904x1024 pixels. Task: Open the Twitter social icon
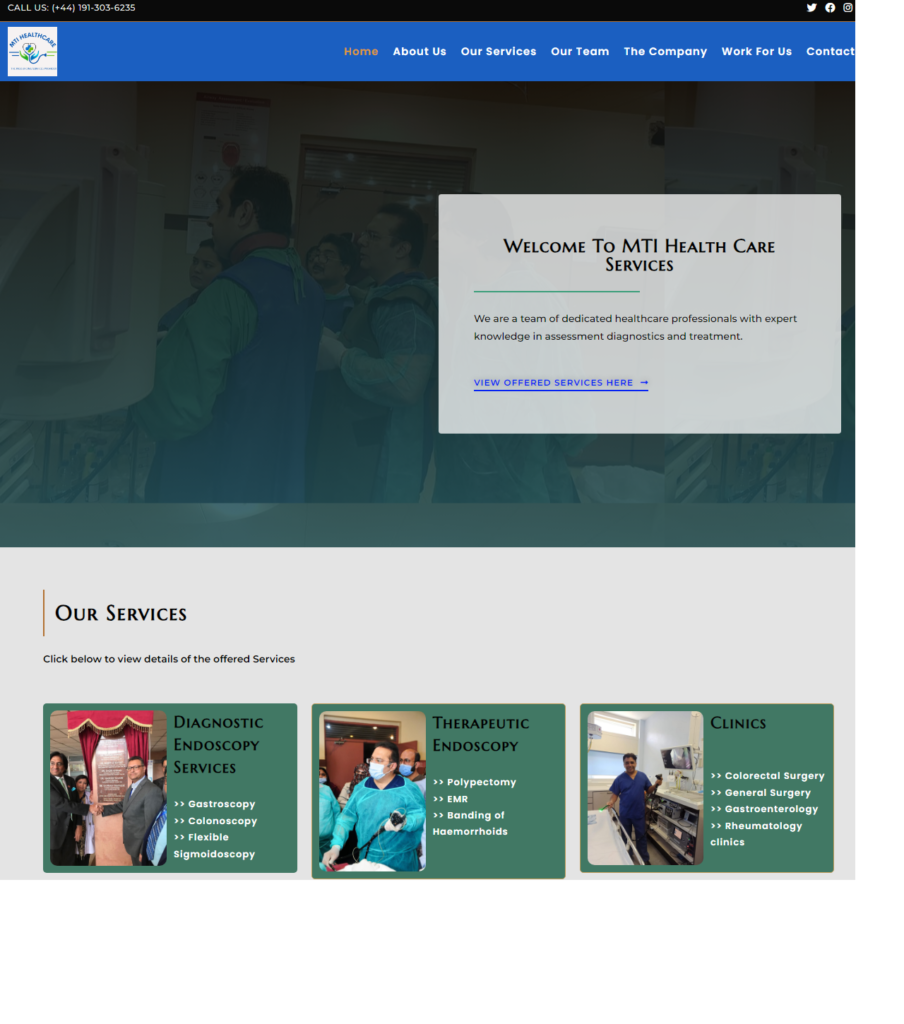click(x=811, y=8)
